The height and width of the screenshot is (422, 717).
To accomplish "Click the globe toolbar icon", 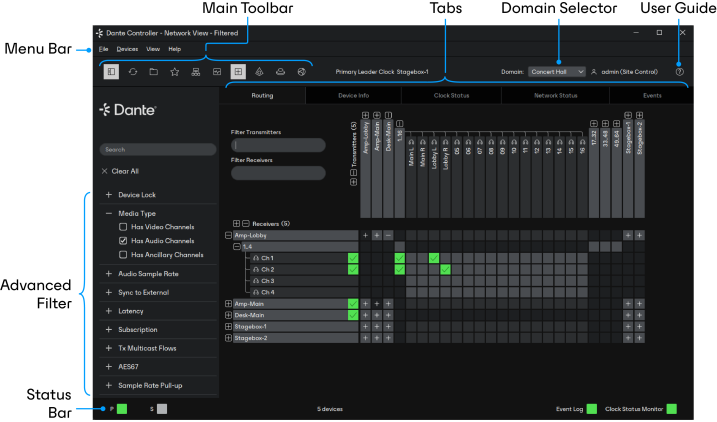I will click(x=301, y=72).
